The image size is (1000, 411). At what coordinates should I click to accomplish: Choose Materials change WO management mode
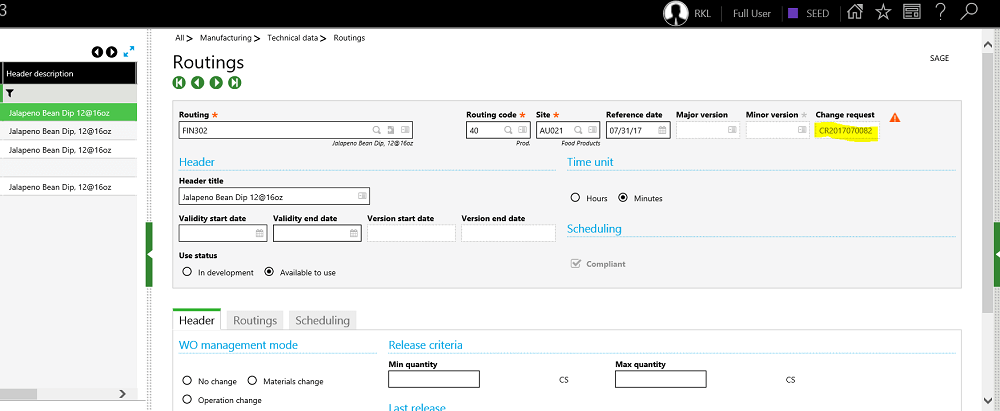tap(252, 381)
